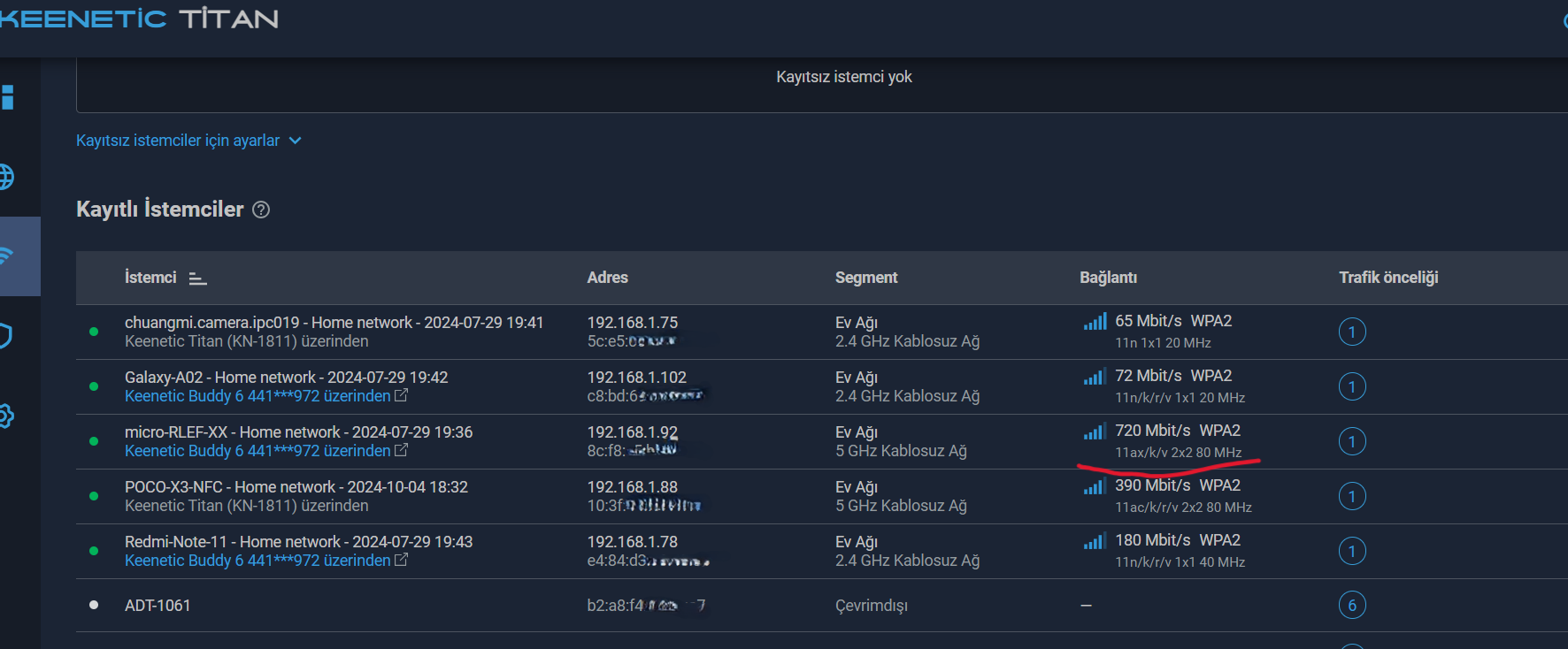This screenshot has height=649, width=1568.
Task: Click the Adres column header
Action: 607,278
